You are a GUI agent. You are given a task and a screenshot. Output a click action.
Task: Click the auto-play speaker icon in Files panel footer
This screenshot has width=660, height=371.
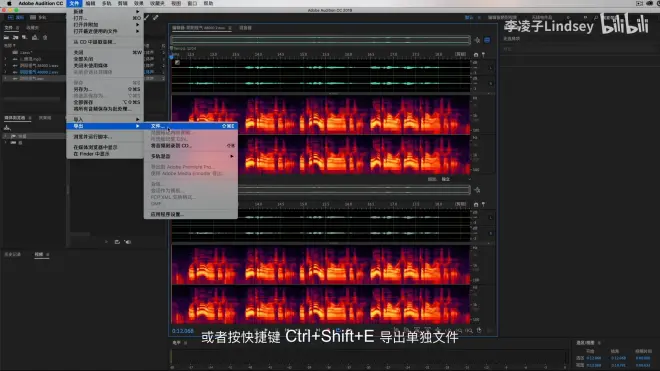(x=128, y=242)
